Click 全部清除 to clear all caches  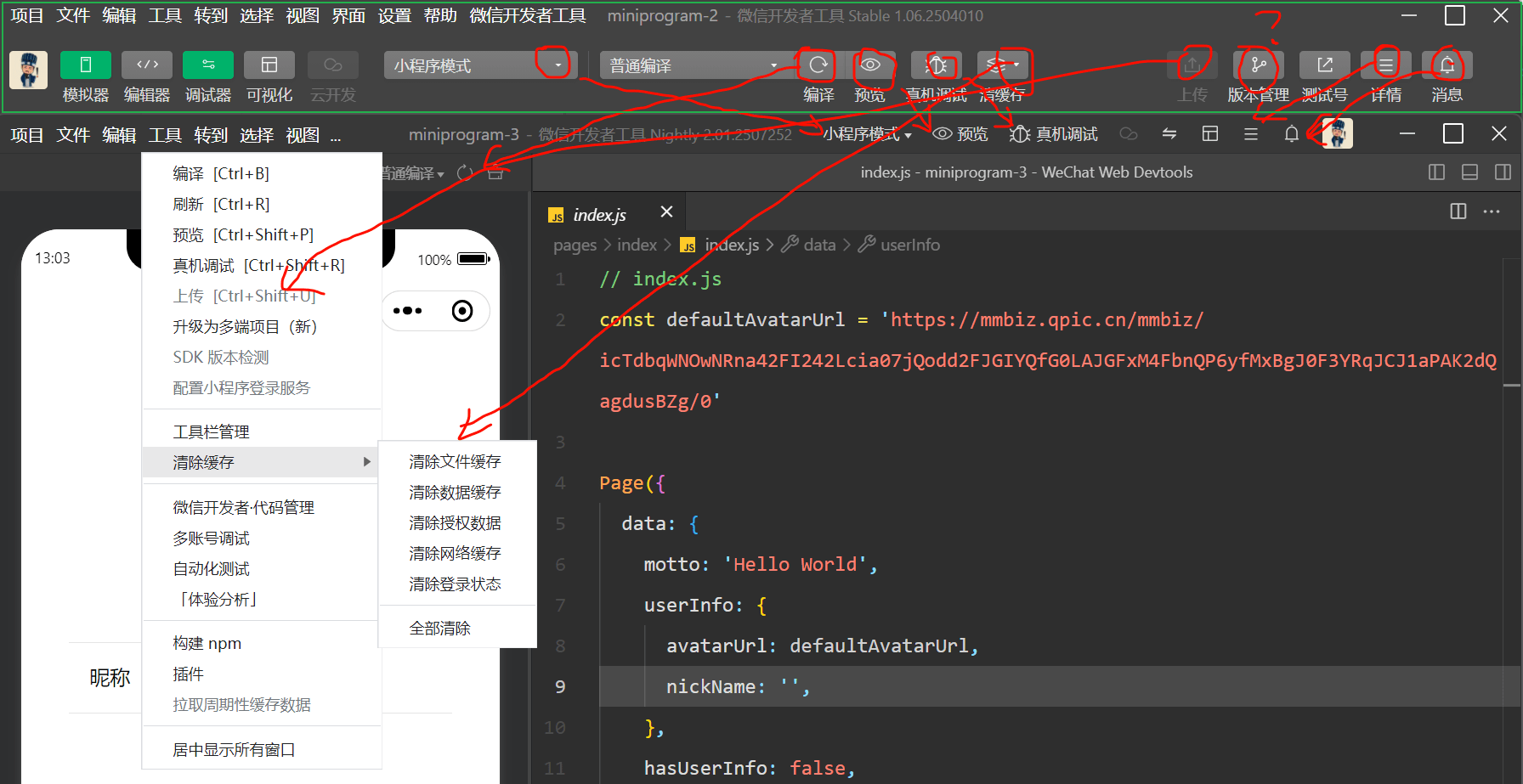(x=439, y=629)
